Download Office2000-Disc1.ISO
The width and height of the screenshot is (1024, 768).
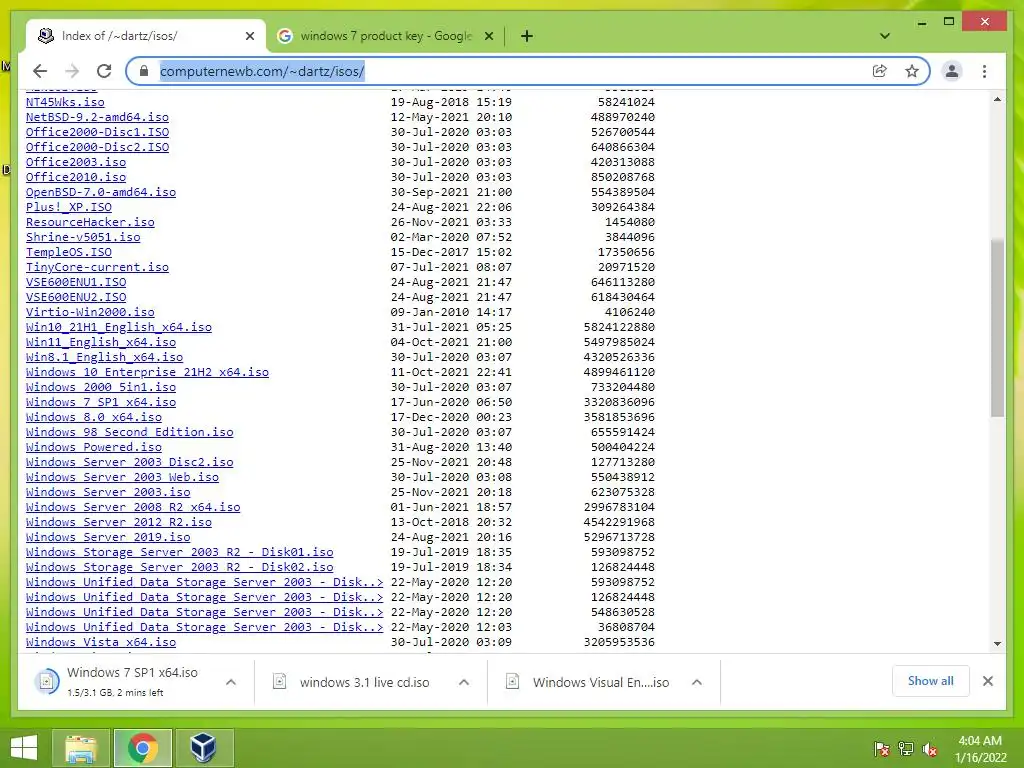97,132
